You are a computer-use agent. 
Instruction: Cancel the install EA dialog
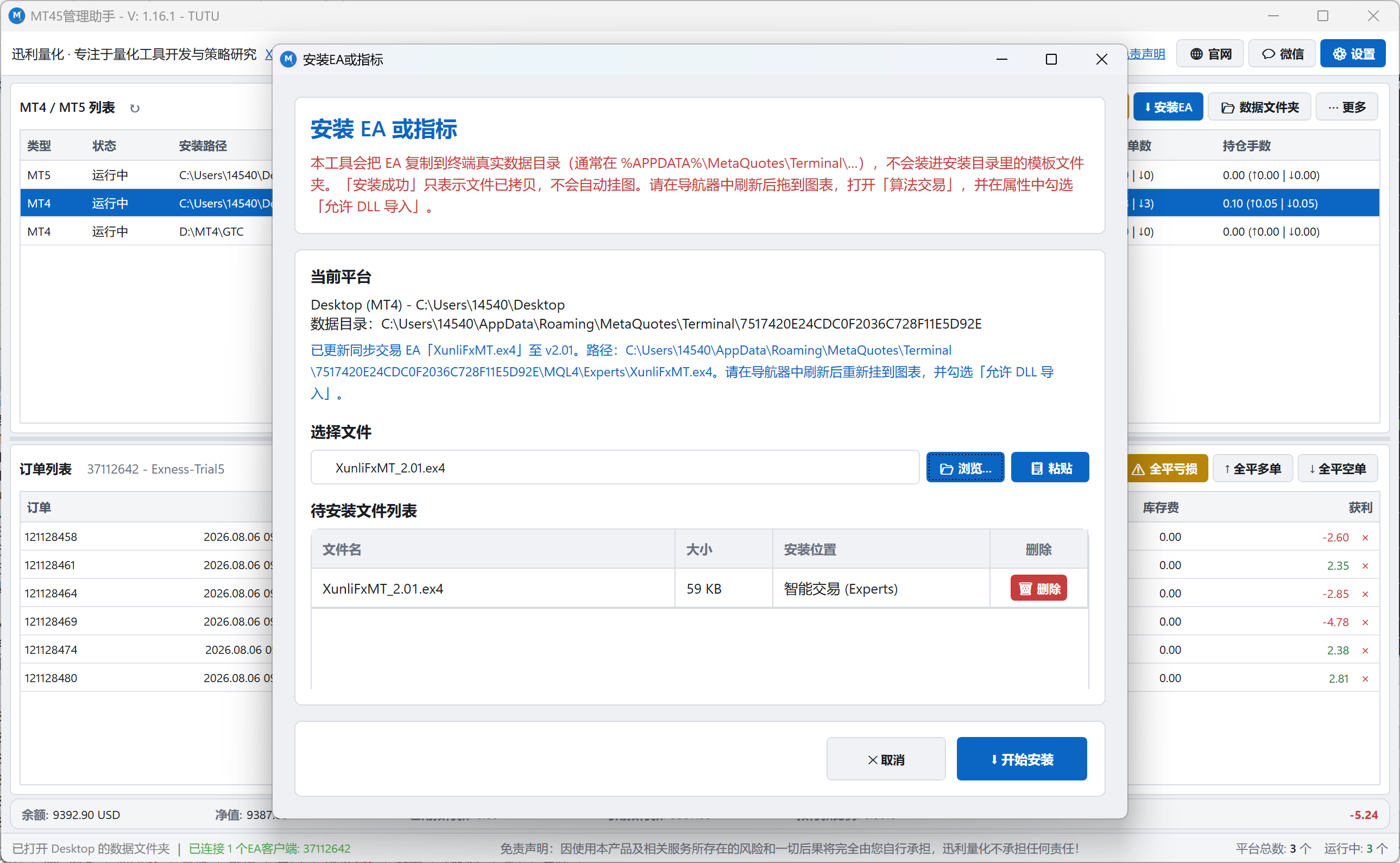(x=886, y=759)
